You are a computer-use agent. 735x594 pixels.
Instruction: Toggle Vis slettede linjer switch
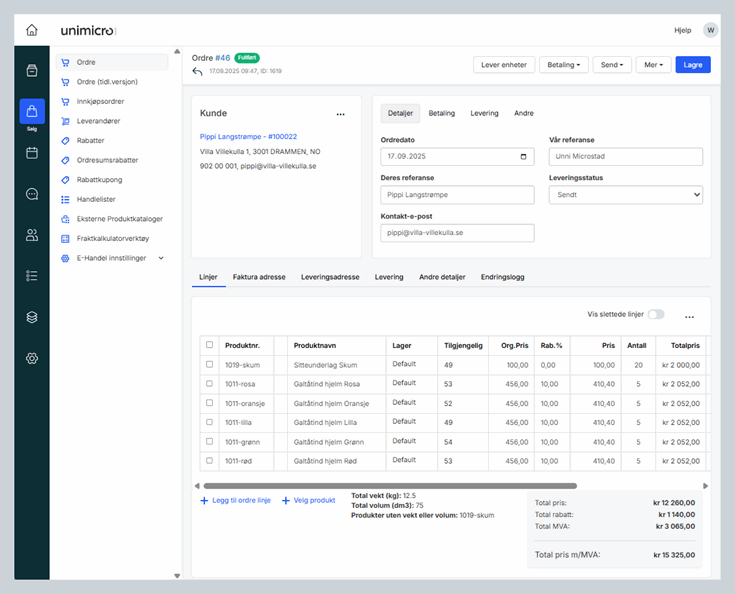(655, 314)
